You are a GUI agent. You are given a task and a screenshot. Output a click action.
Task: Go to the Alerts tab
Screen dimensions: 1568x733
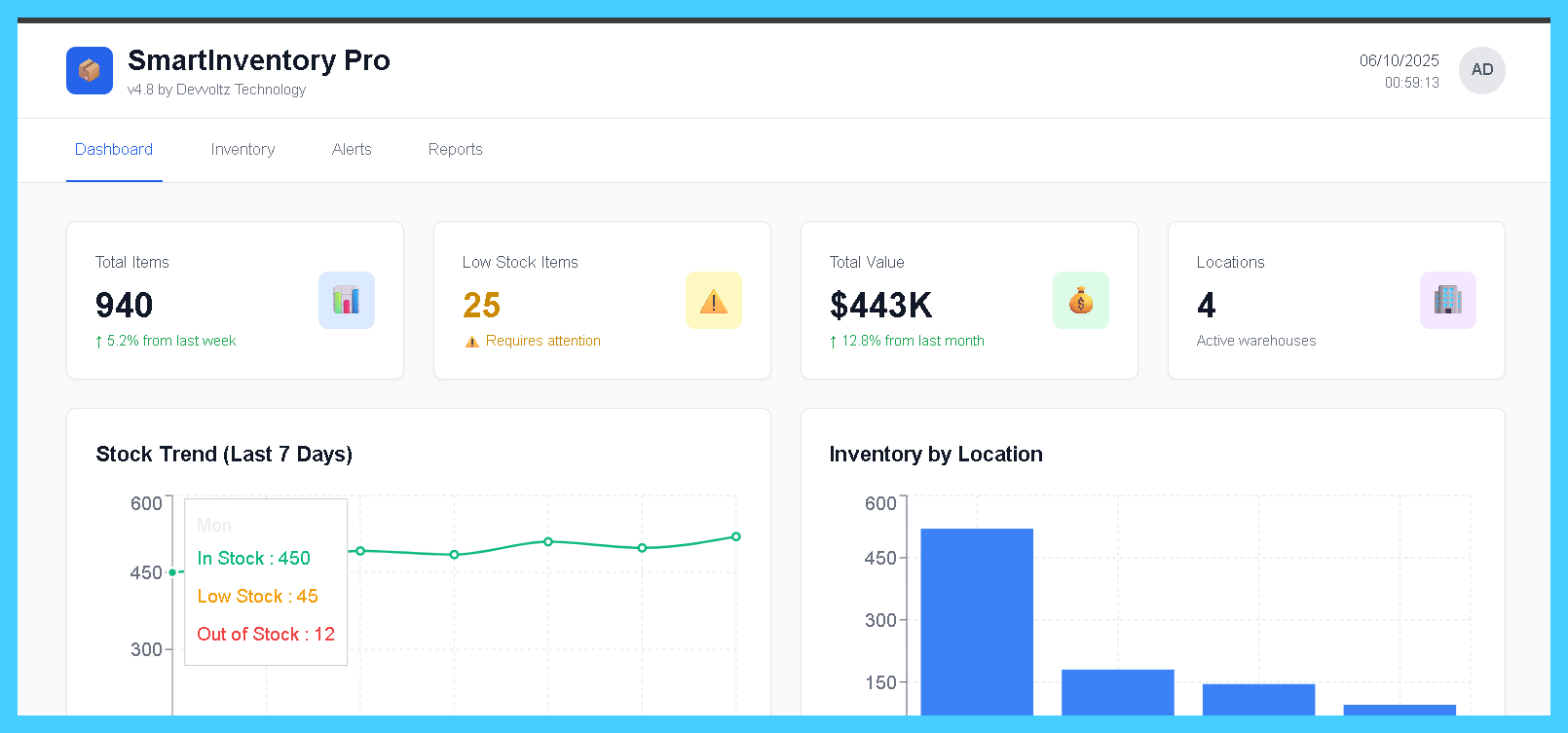pyautogui.click(x=352, y=150)
